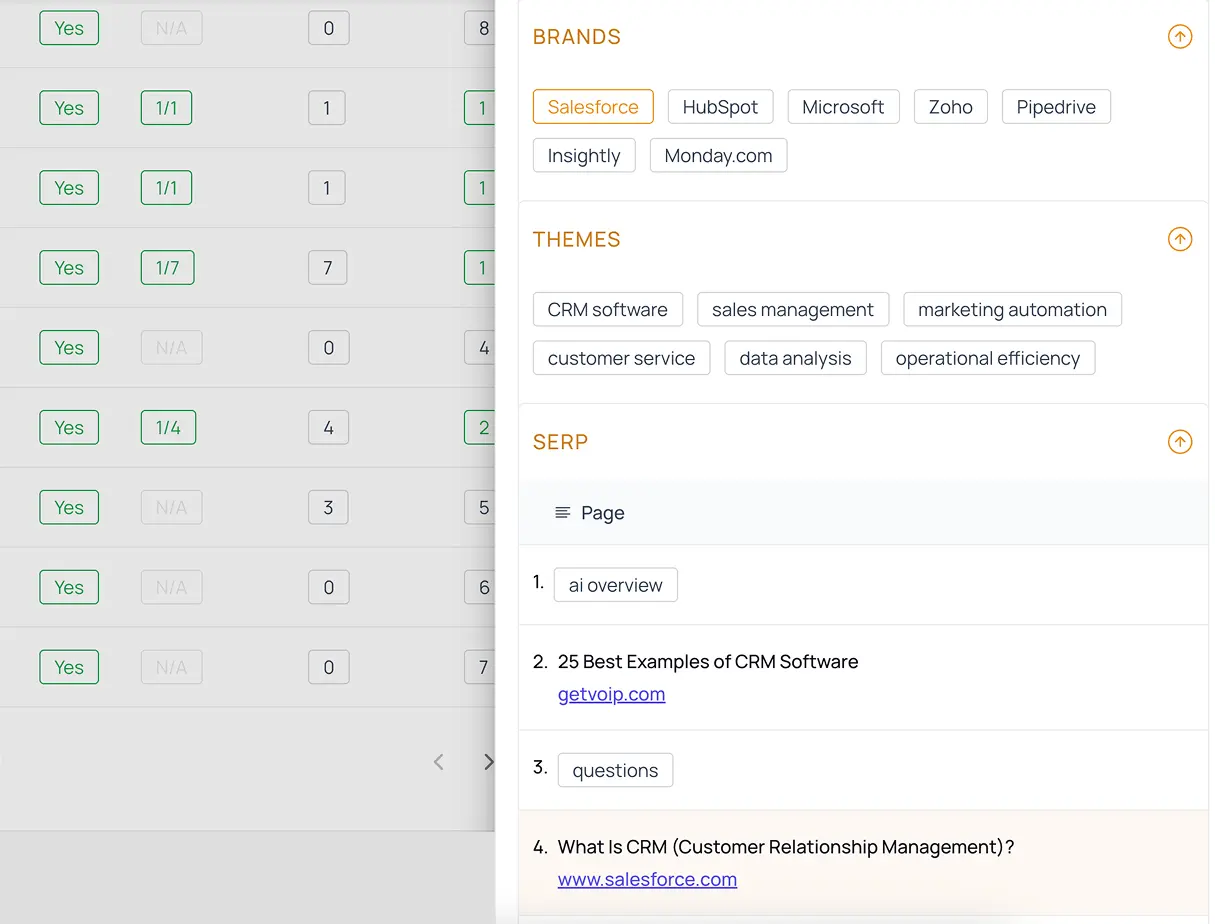The image size is (1215, 924).
Task: Select the Pipedrive brand tag
Action: click(x=1056, y=107)
